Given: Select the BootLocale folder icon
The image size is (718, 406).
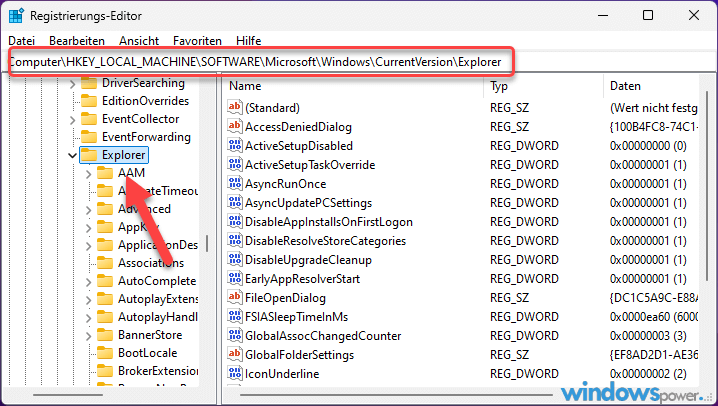Looking at the screenshot, I should pyautogui.click(x=105, y=353).
